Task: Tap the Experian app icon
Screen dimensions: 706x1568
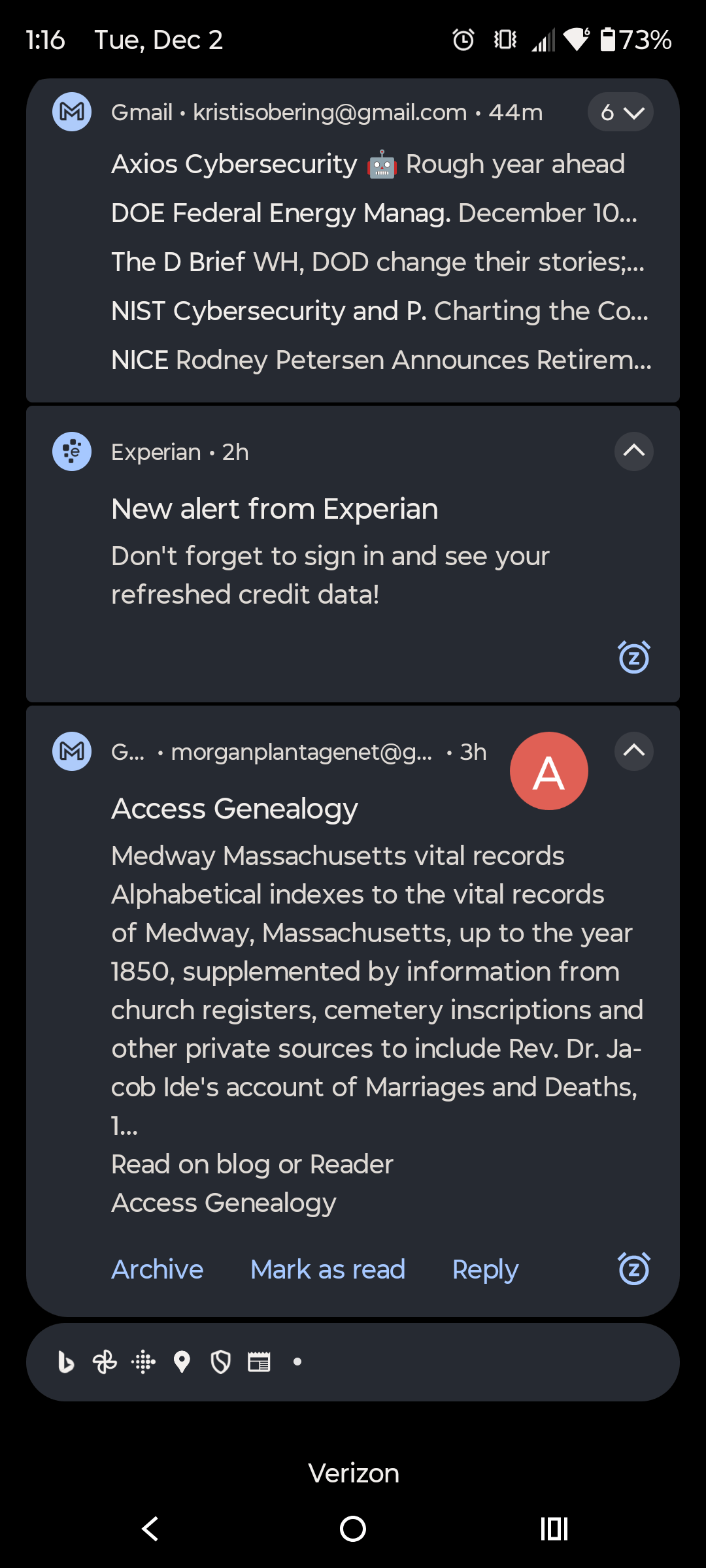Action: pyautogui.click(x=71, y=451)
